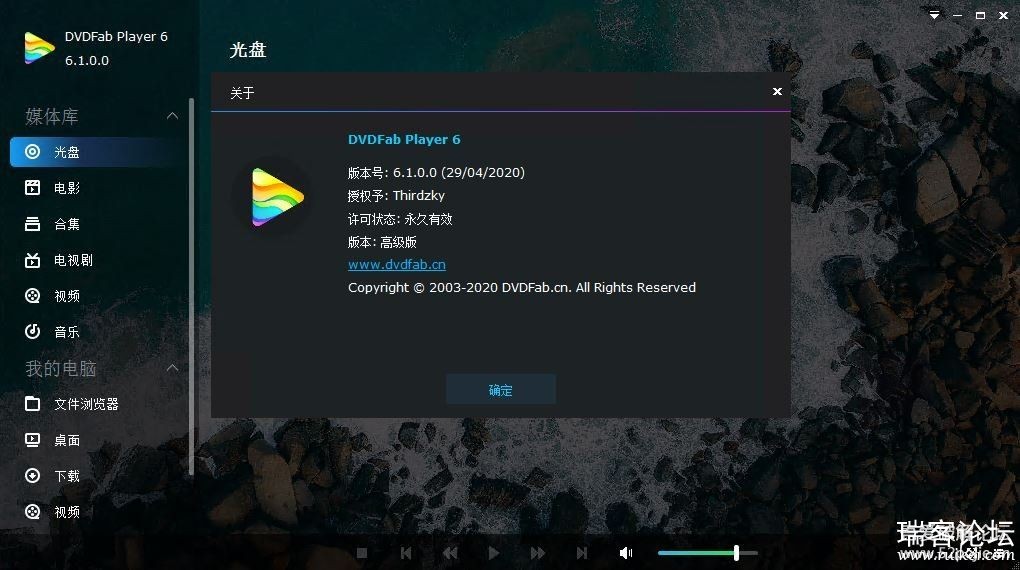Click the 授权予: Thirdzky line

(396, 196)
